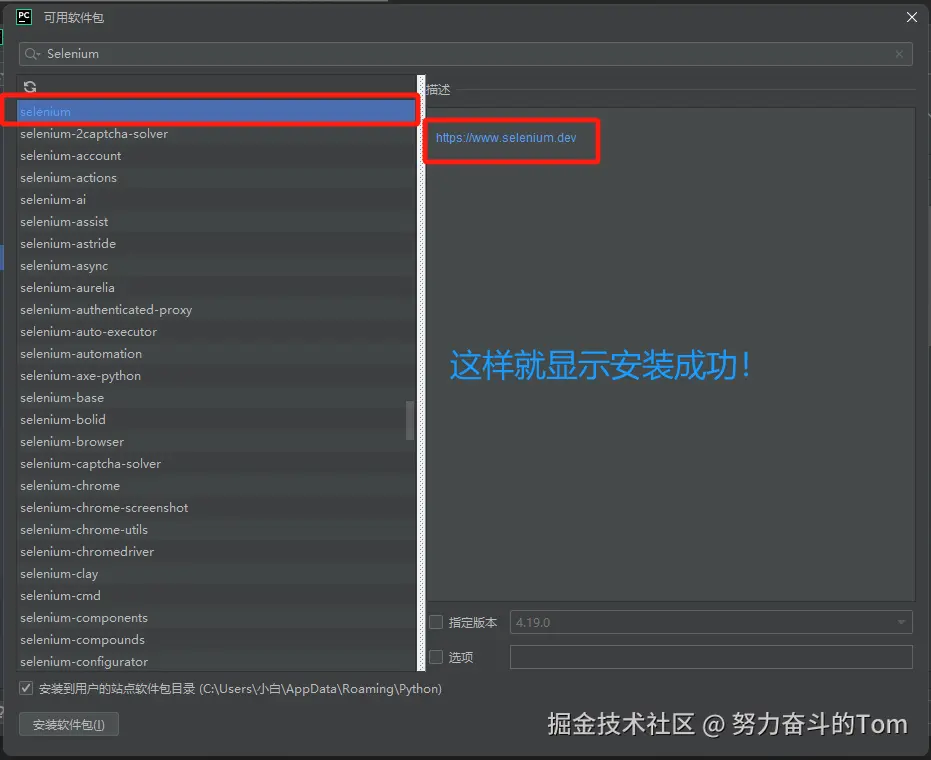This screenshot has width=931, height=760.
Task: Uncheck 安装到用户的站点软件包目录 checkbox
Action: pos(26,688)
